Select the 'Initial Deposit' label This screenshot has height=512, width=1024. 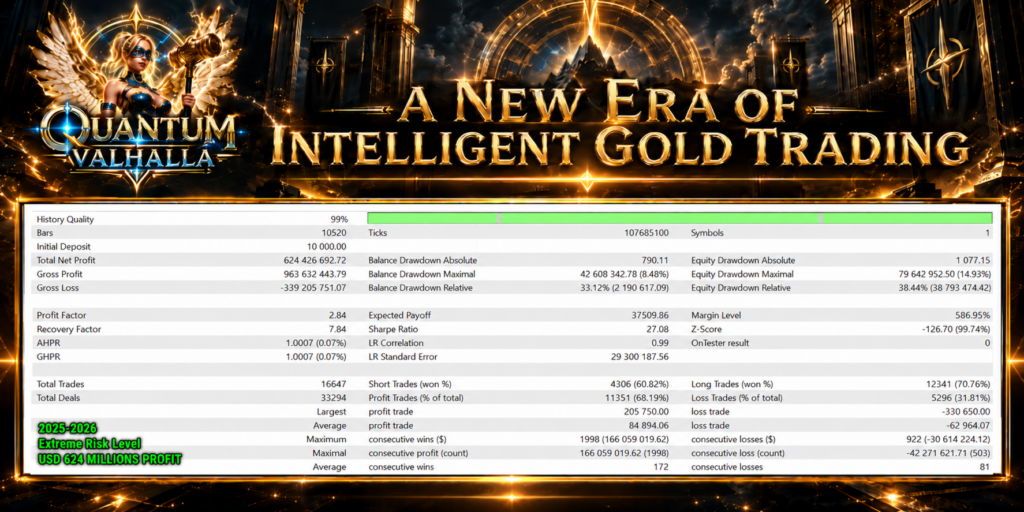tap(64, 247)
